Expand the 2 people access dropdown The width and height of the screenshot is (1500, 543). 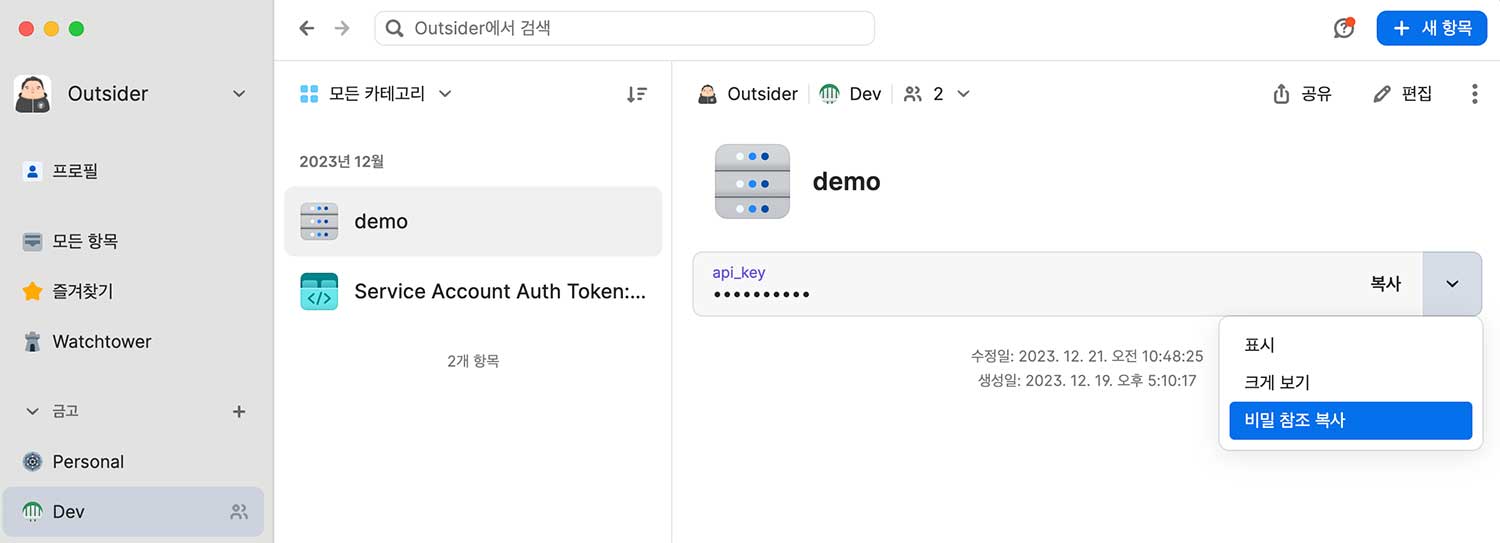(937, 94)
